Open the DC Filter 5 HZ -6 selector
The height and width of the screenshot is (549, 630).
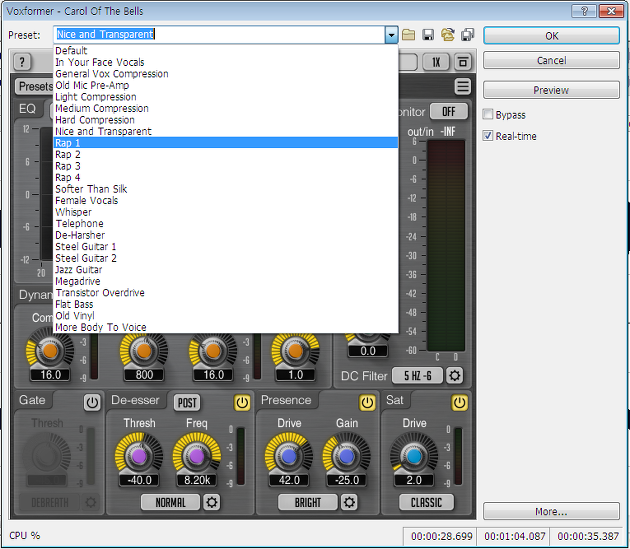point(417,376)
